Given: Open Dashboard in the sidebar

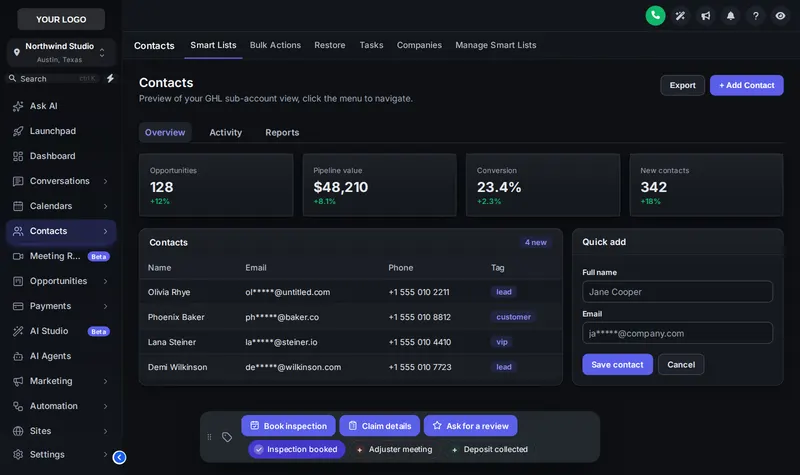Looking at the screenshot, I should click(x=61, y=156).
